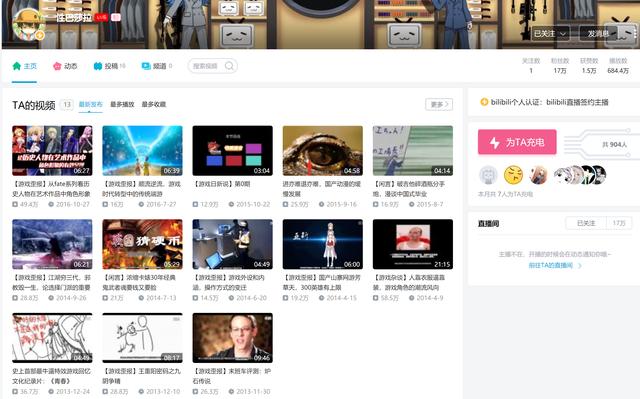The image size is (640, 399).
Task: Click the 直播间 panel heading
Action: point(489,224)
